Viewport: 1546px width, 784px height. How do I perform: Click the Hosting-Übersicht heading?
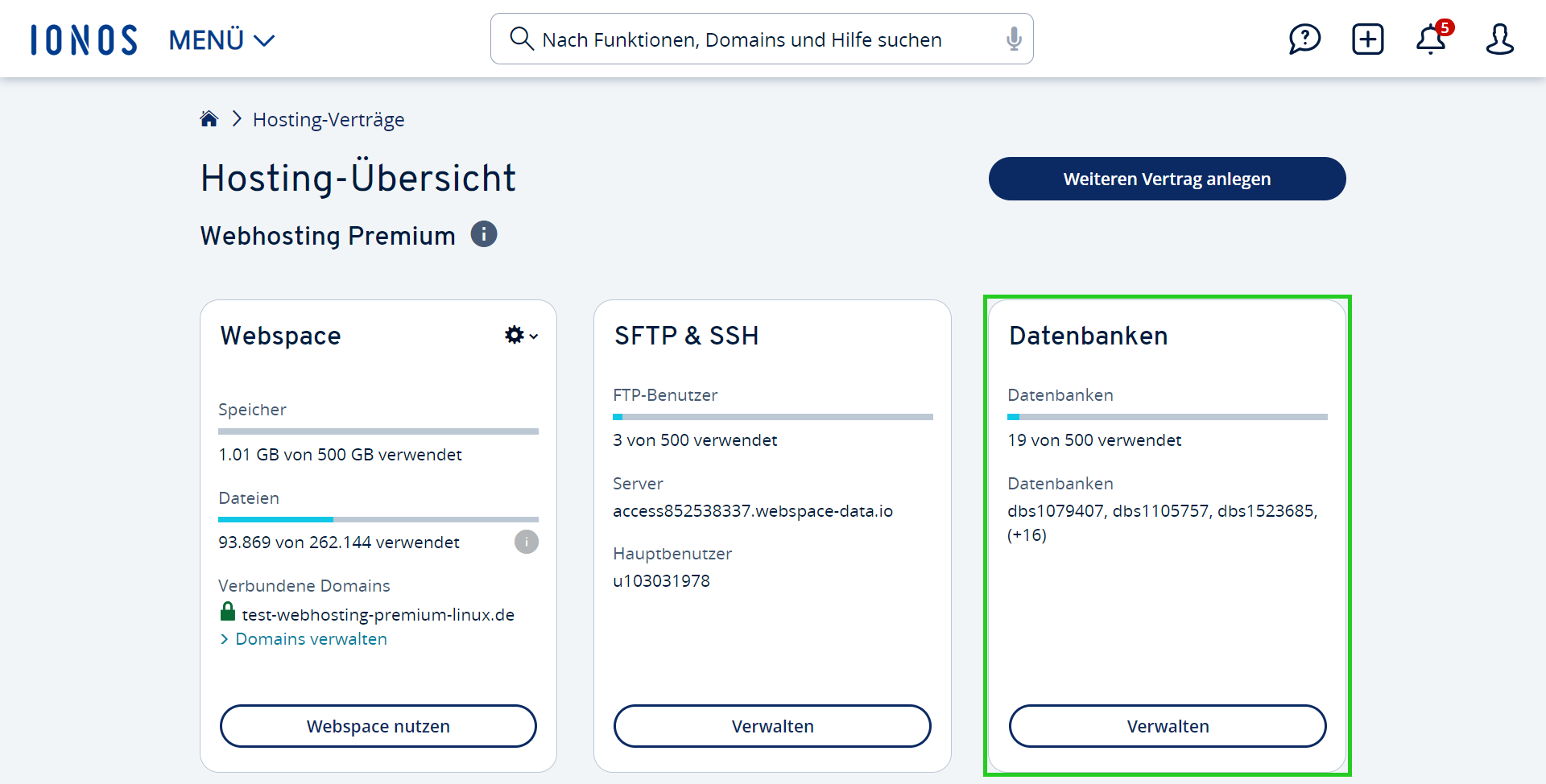[x=358, y=177]
